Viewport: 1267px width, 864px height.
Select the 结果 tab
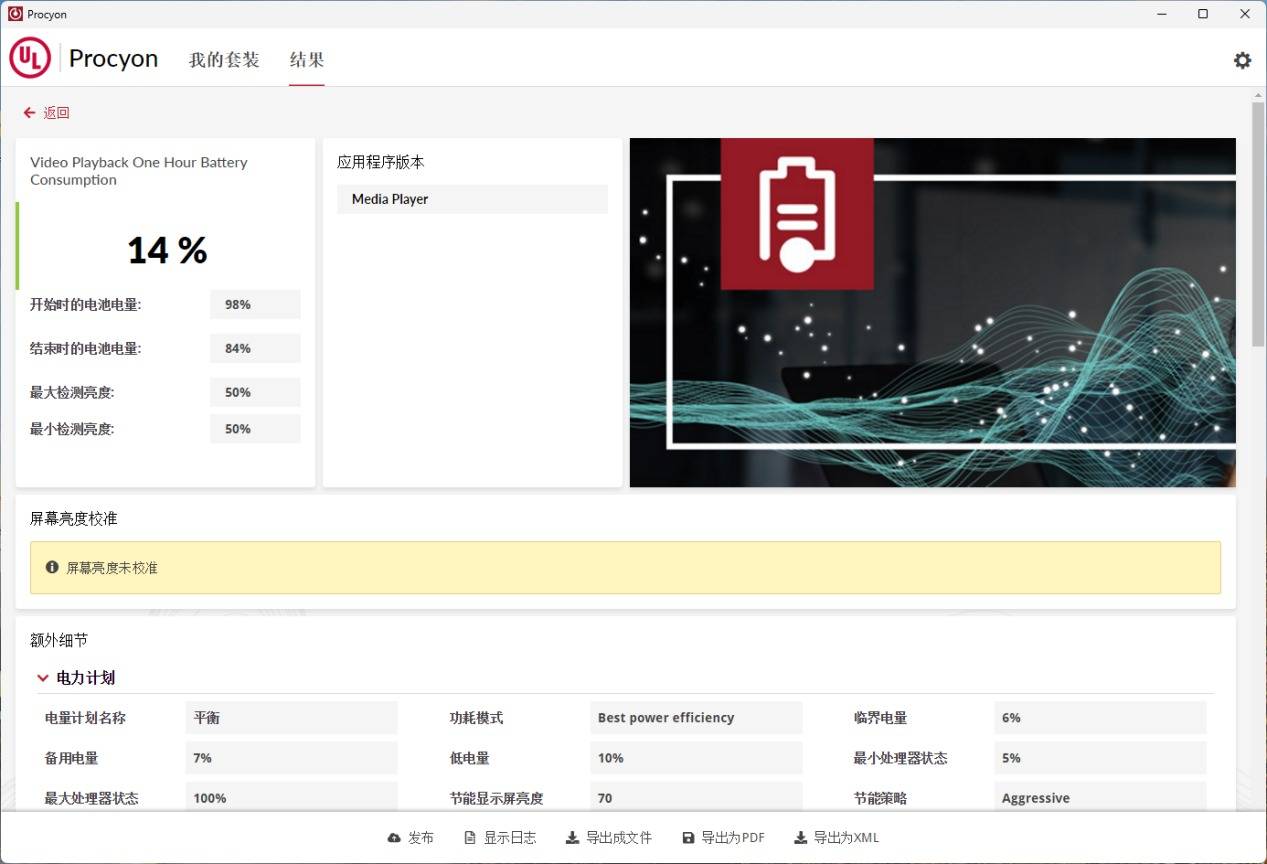307,60
